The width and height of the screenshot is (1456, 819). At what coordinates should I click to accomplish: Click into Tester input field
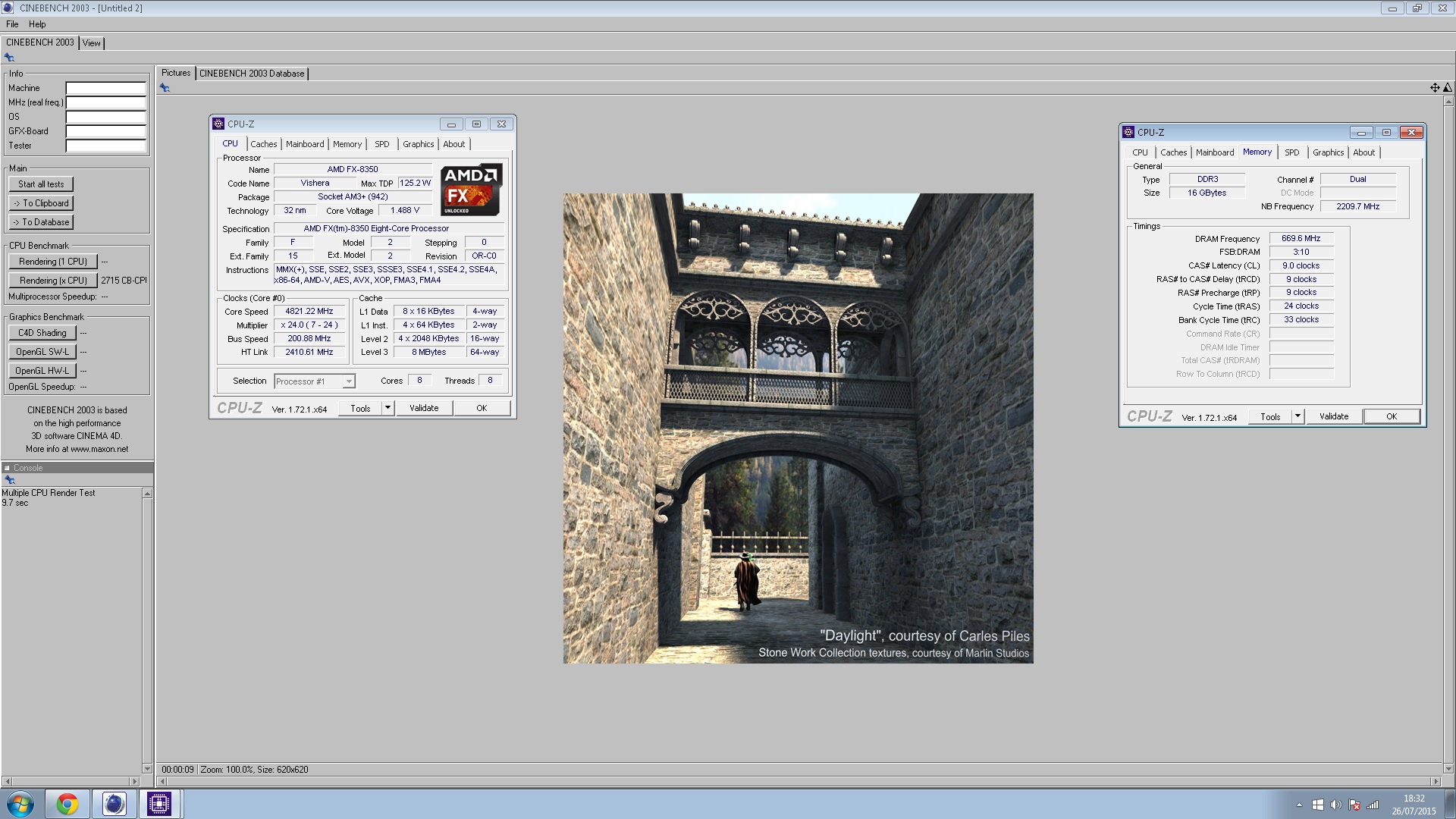tap(106, 146)
